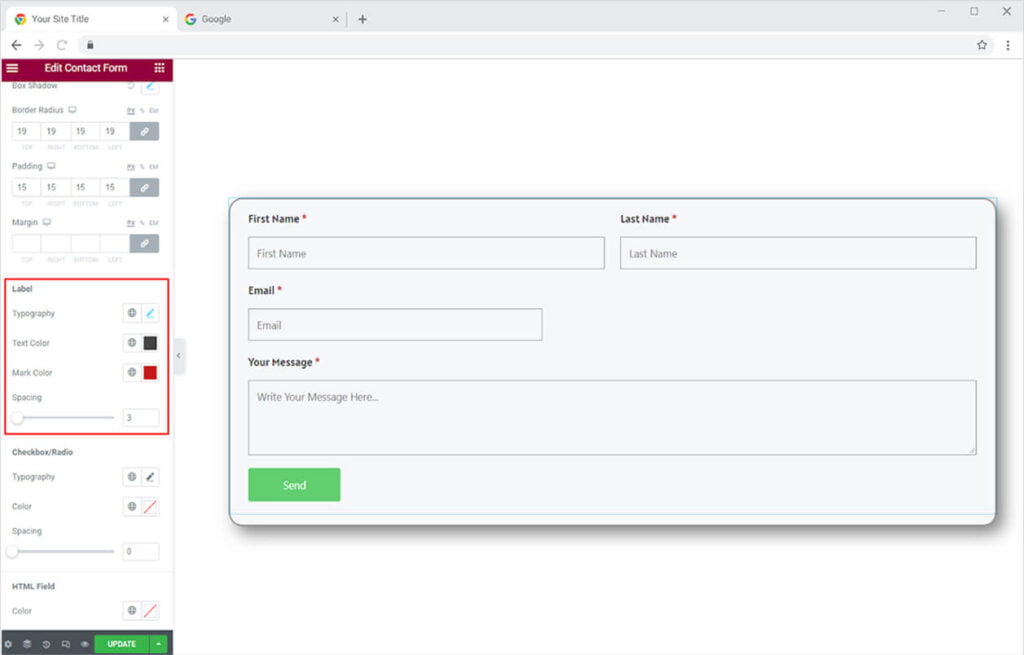Open Responsive Mode in bottom bar
The height and width of the screenshot is (655, 1024).
pyautogui.click(x=65, y=644)
